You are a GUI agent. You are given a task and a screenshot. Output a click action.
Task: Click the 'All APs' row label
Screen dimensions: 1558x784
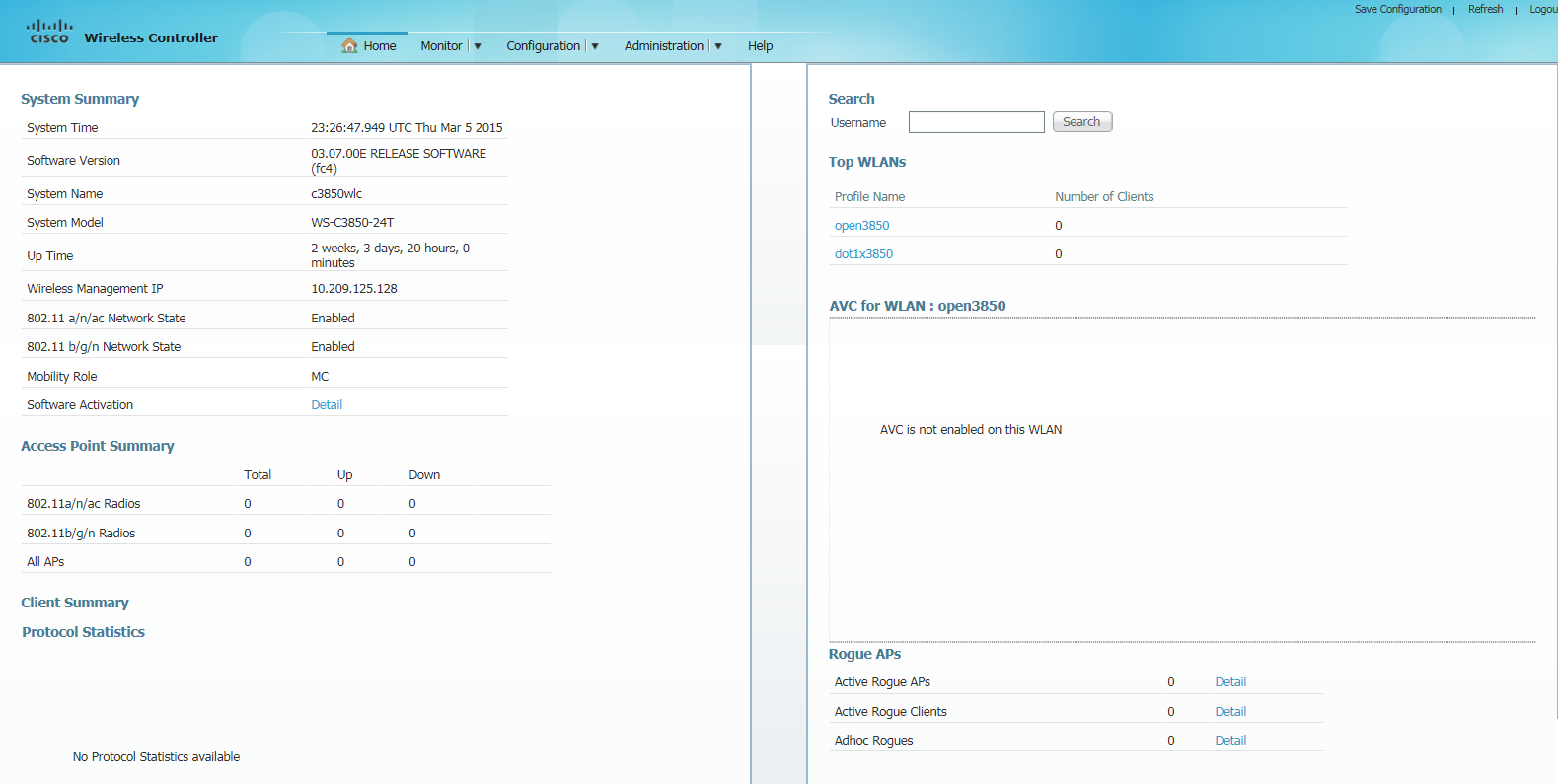point(45,562)
